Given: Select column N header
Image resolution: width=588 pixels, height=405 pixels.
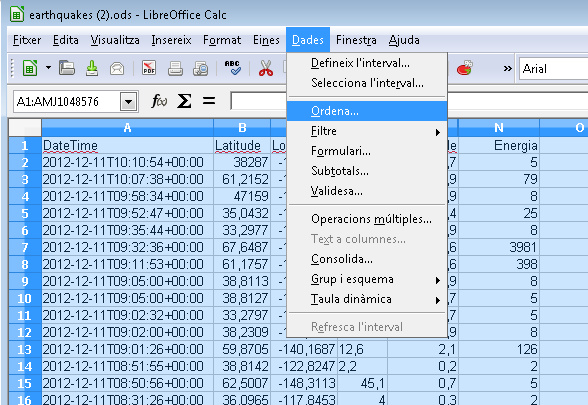Looking at the screenshot, I should (499, 128).
